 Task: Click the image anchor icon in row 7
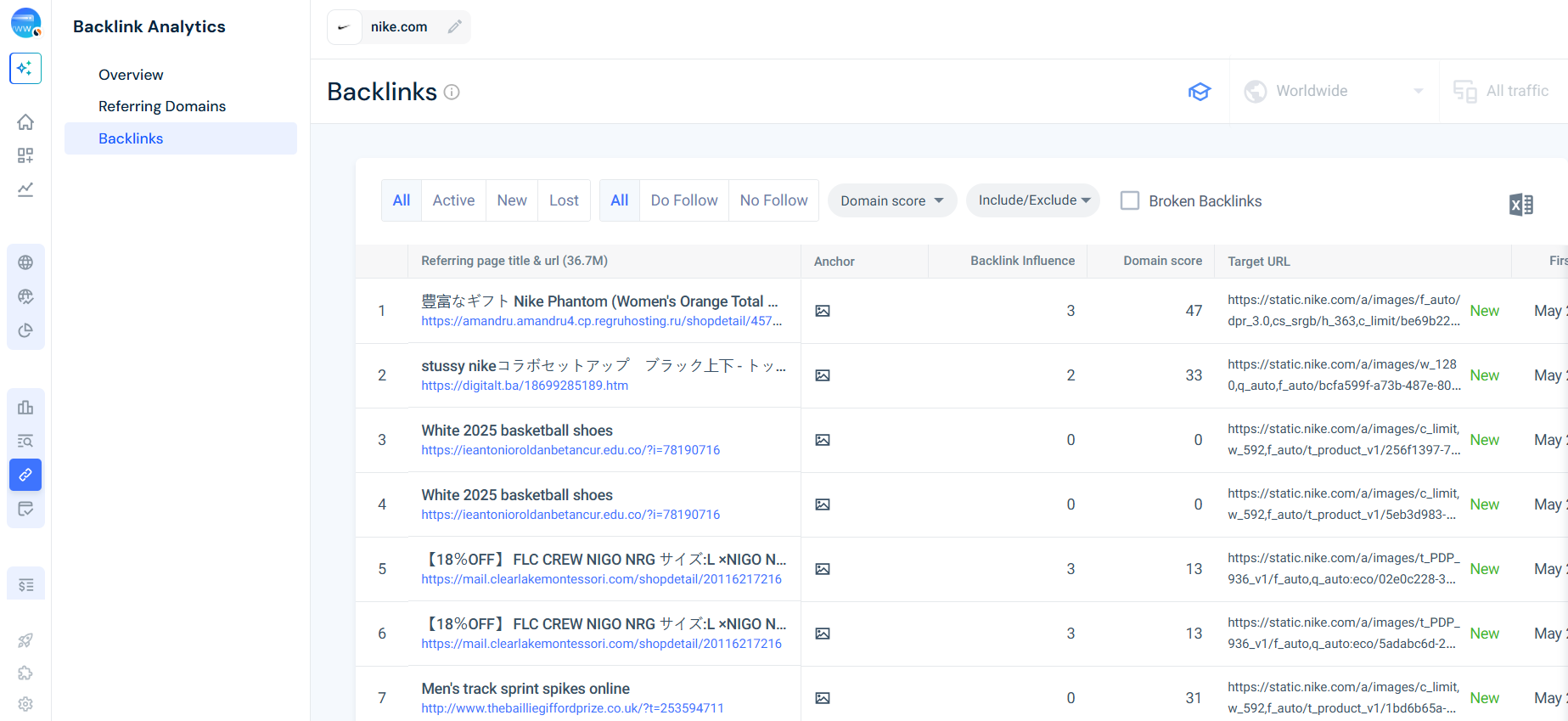(x=823, y=698)
